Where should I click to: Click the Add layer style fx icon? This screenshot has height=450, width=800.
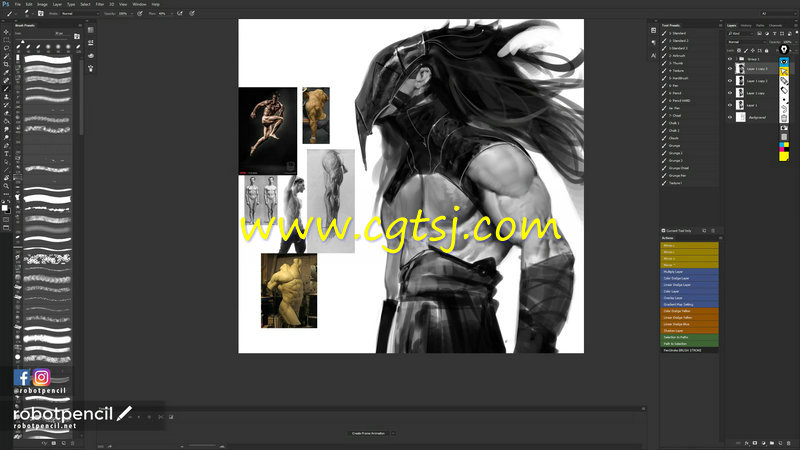pos(746,443)
